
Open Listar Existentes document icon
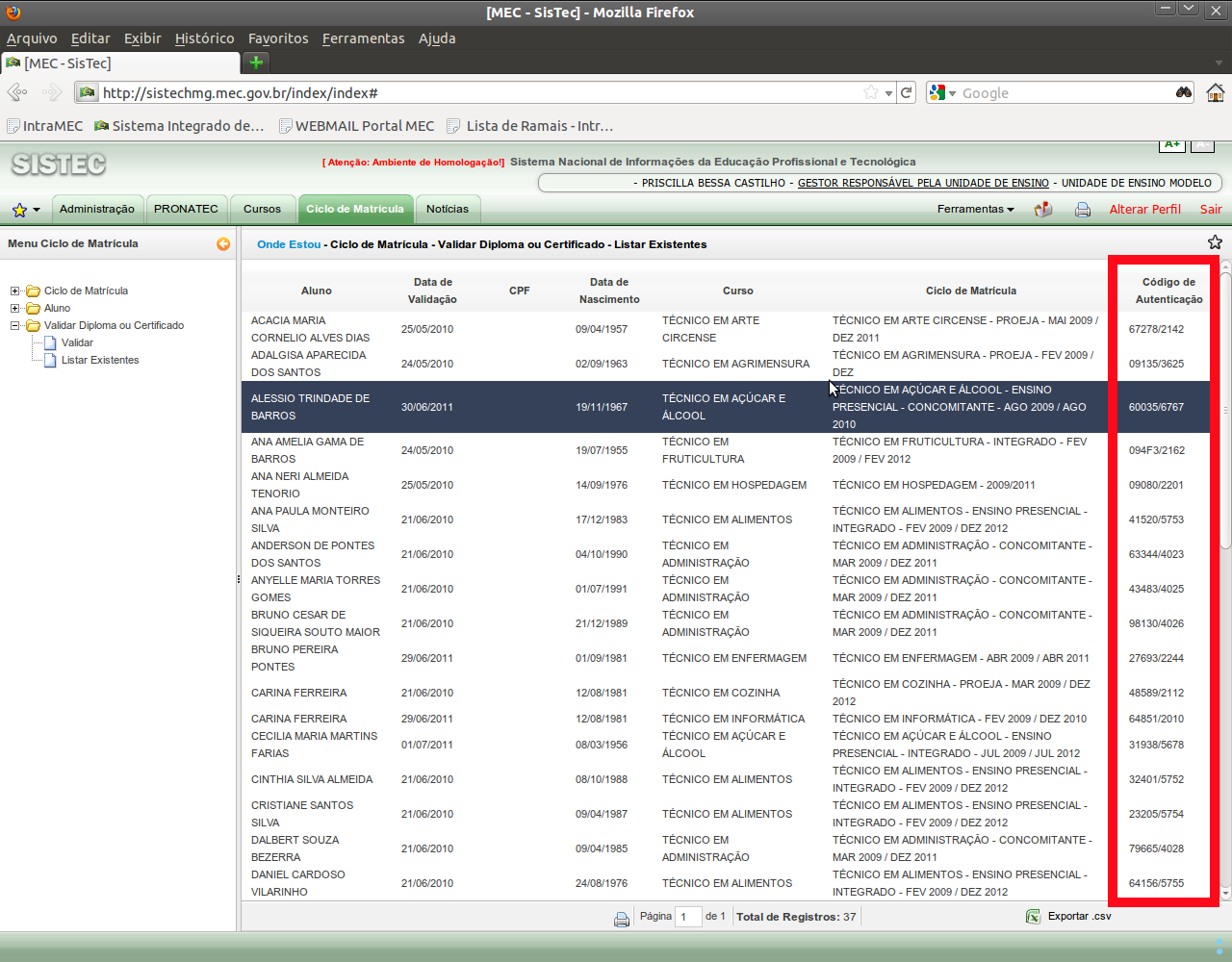[51, 360]
